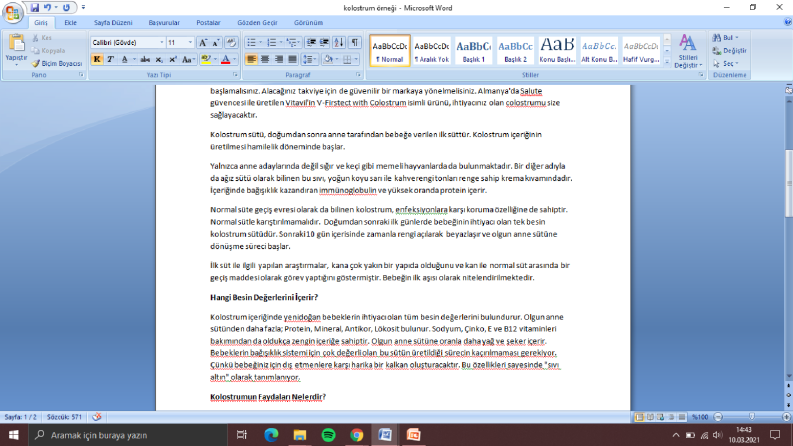Screen dimensions: 793x446
Task: Switch to outline view icon
Action: (671, 417)
